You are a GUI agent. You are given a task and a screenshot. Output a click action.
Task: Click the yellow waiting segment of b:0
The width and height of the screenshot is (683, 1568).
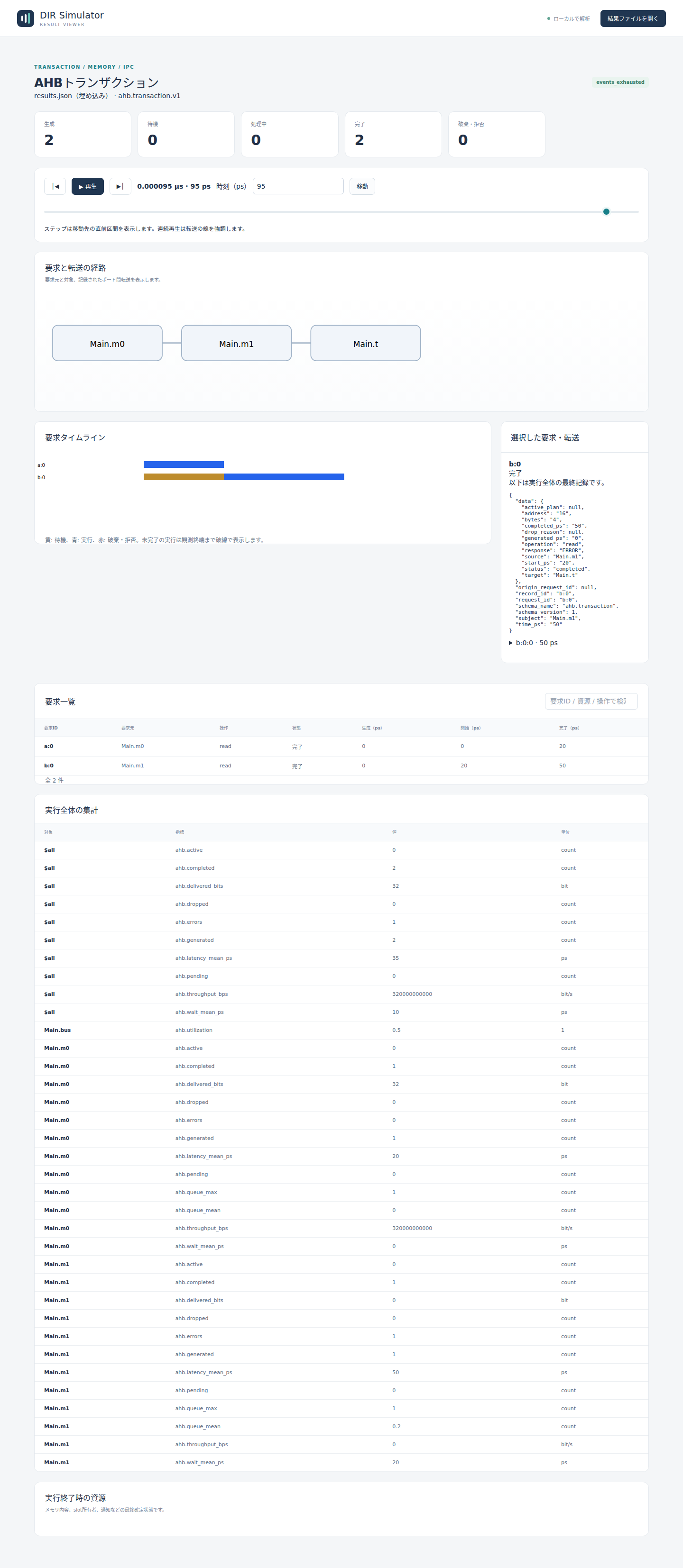click(184, 476)
